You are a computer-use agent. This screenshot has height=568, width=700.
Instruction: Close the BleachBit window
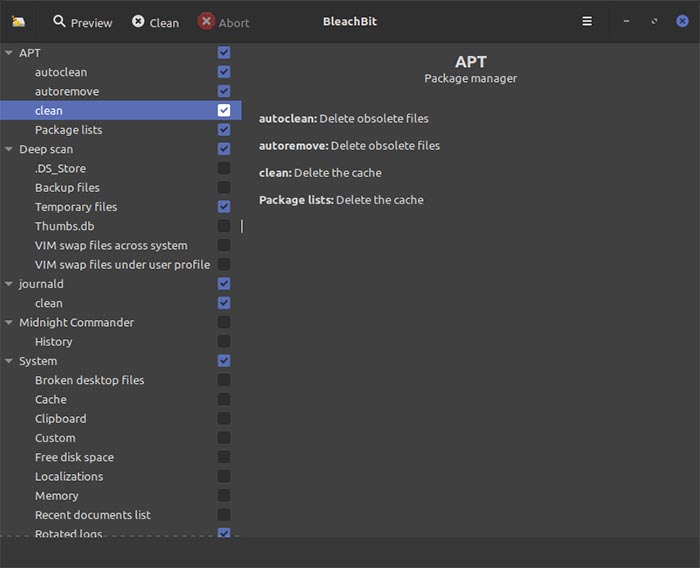(682, 21)
